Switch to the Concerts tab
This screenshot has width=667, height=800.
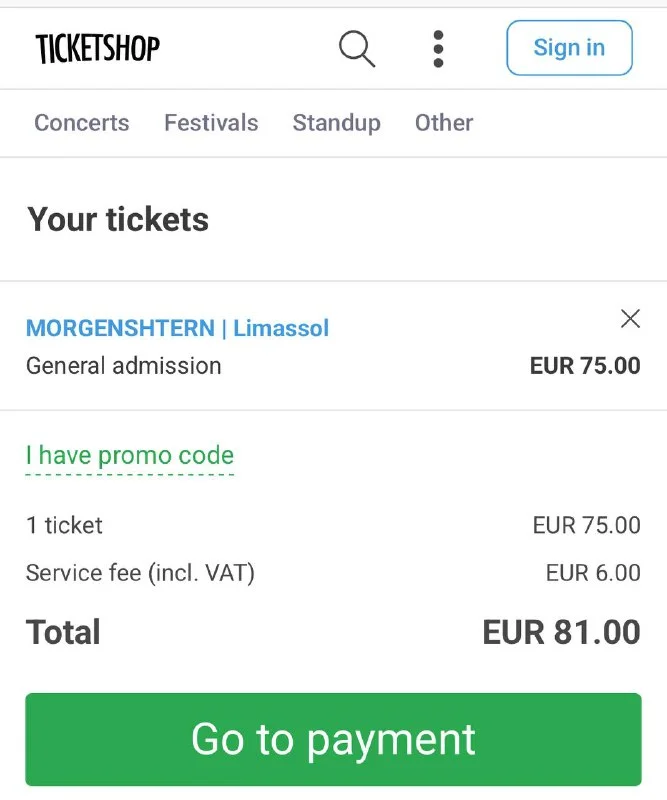(x=82, y=123)
